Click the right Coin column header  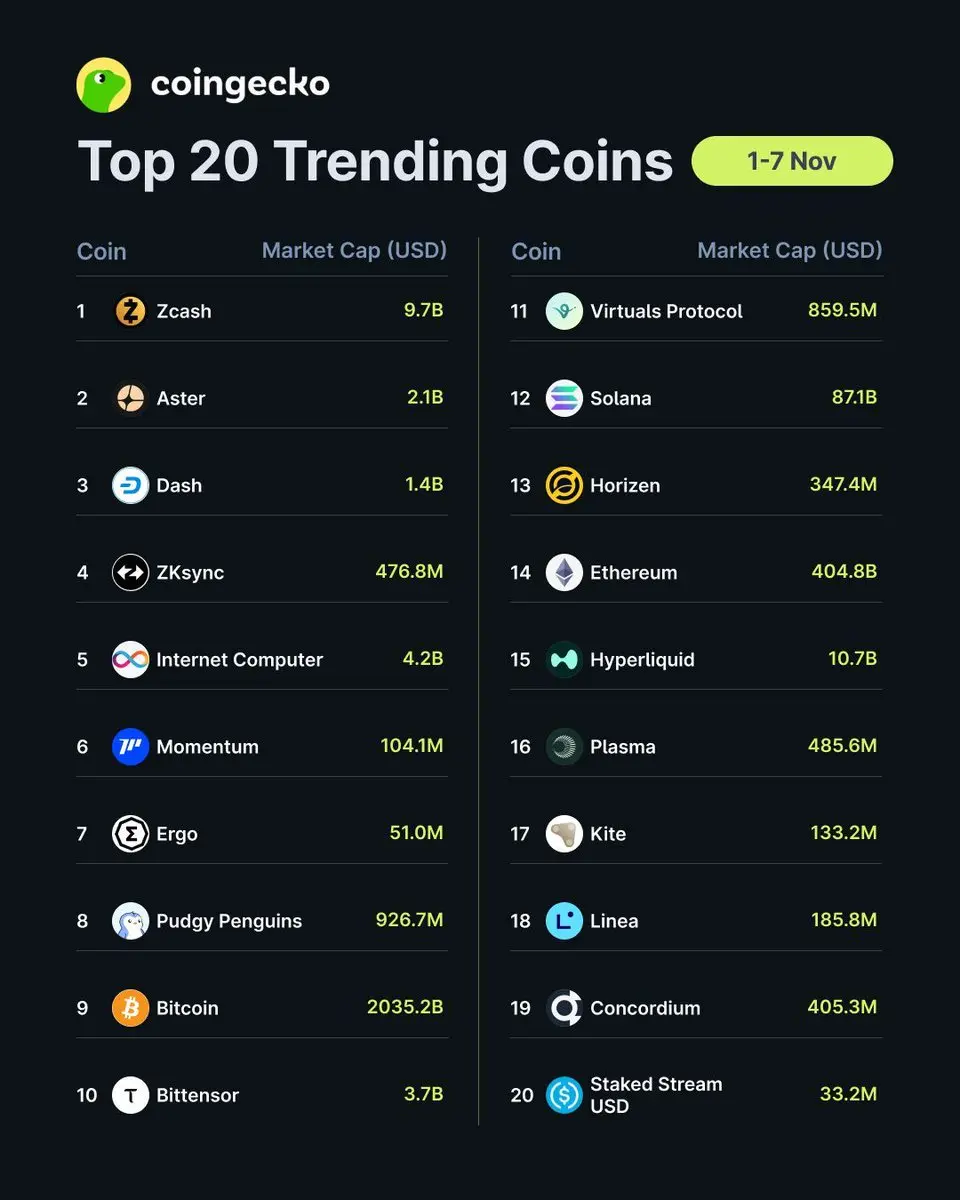coord(536,251)
